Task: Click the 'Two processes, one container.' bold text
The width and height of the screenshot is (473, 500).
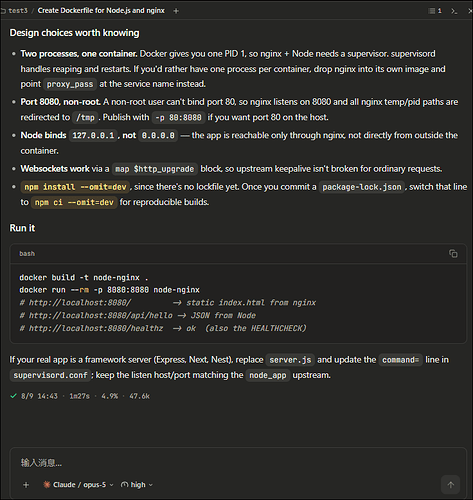Action: (x=79, y=54)
